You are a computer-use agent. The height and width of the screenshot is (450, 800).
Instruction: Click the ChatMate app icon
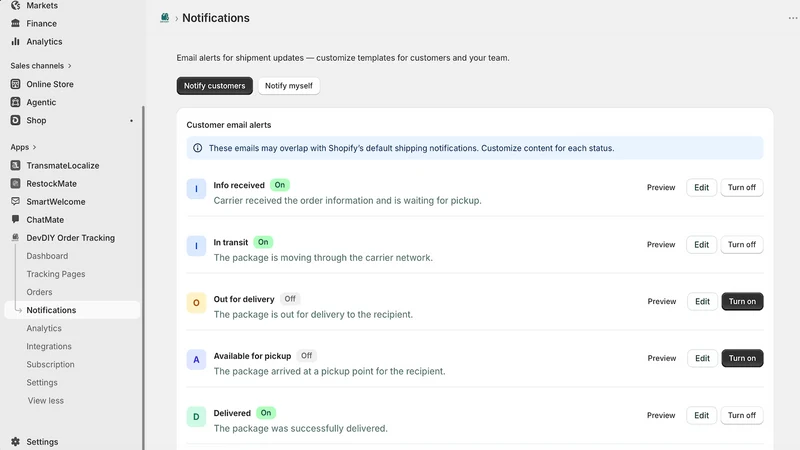click(x=15, y=219)
